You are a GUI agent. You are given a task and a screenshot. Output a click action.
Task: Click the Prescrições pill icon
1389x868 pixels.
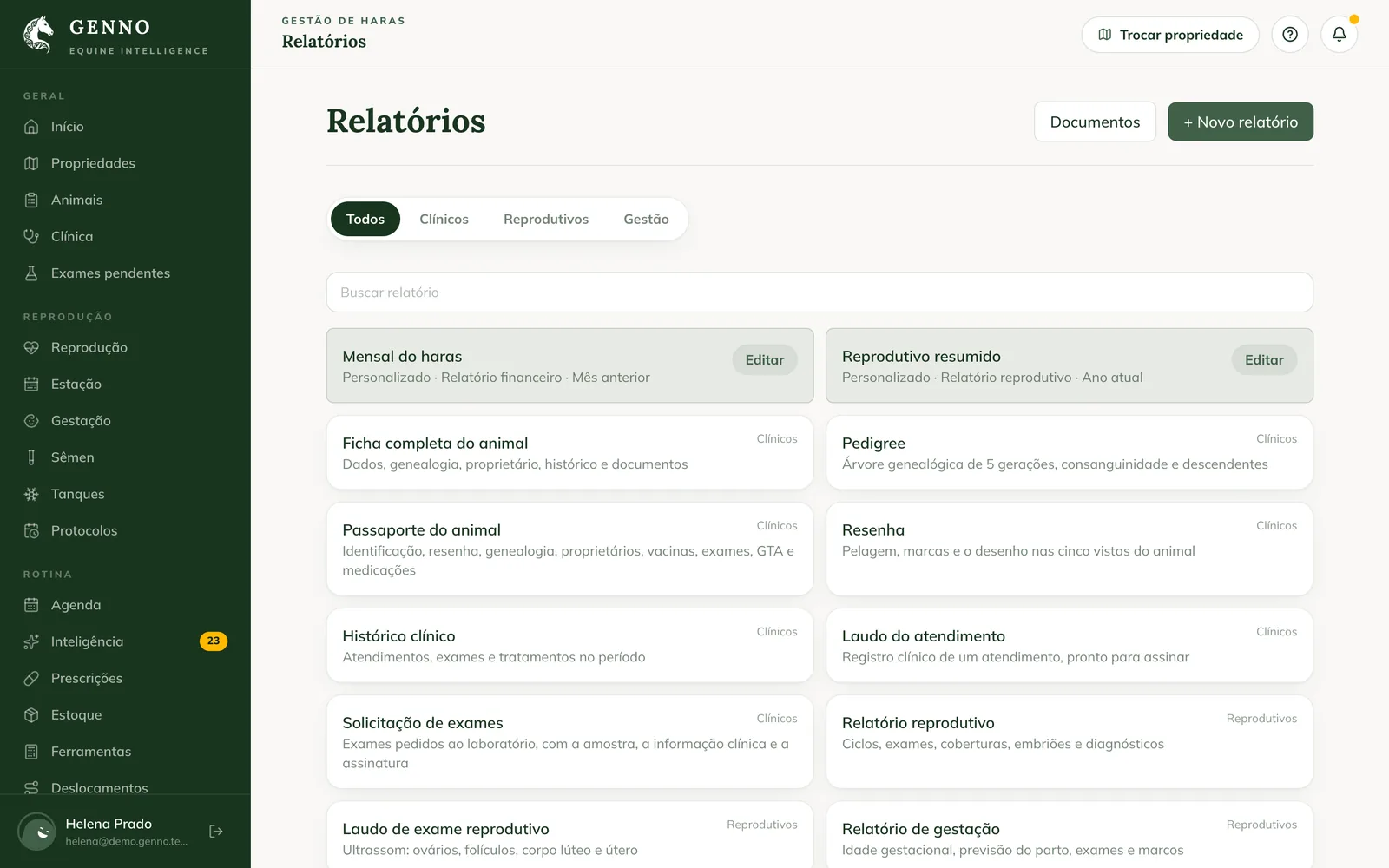tap(31, 678)
